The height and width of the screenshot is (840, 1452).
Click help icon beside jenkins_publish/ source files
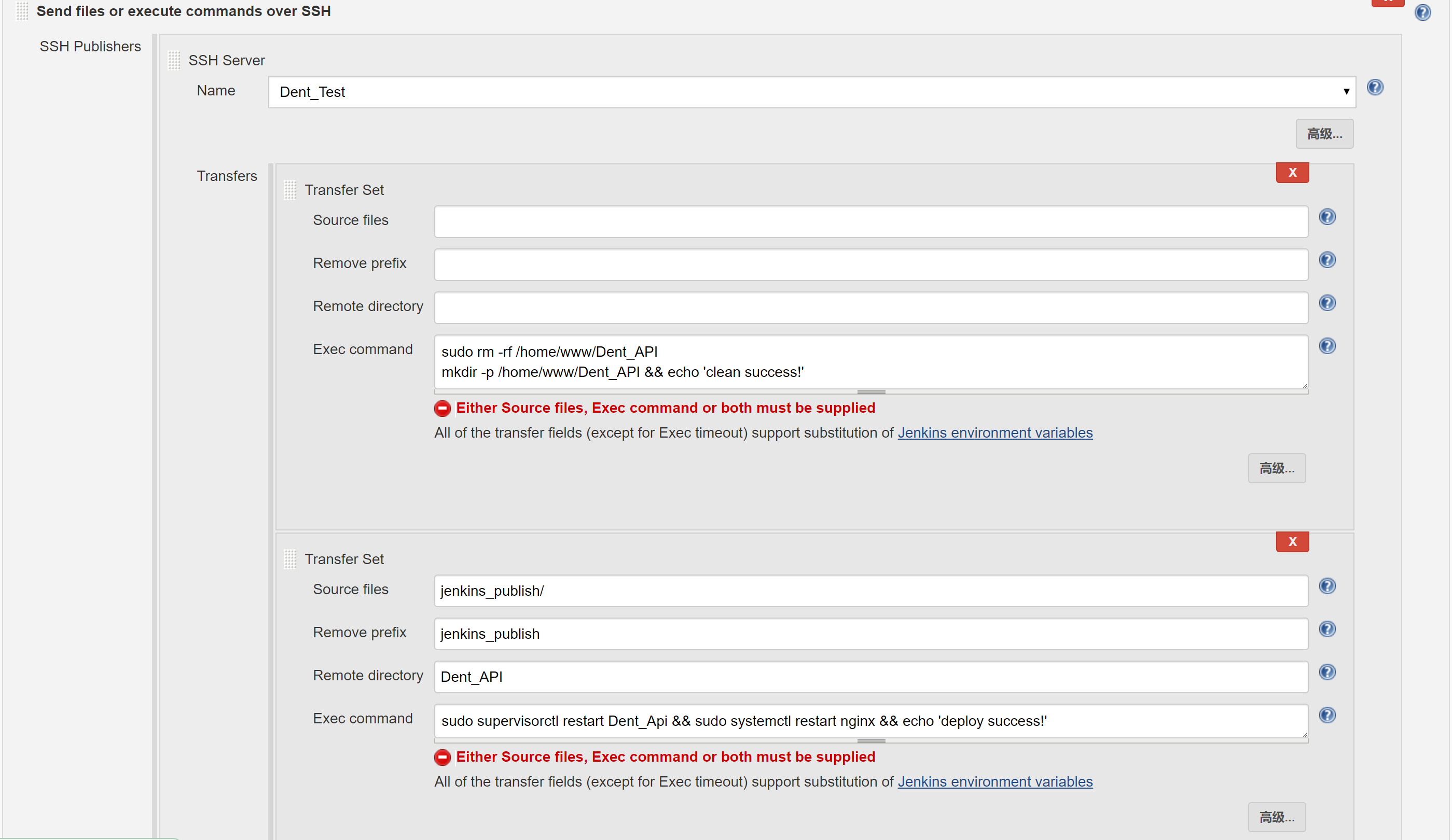pyautogui.click(x=1327, y=586)
